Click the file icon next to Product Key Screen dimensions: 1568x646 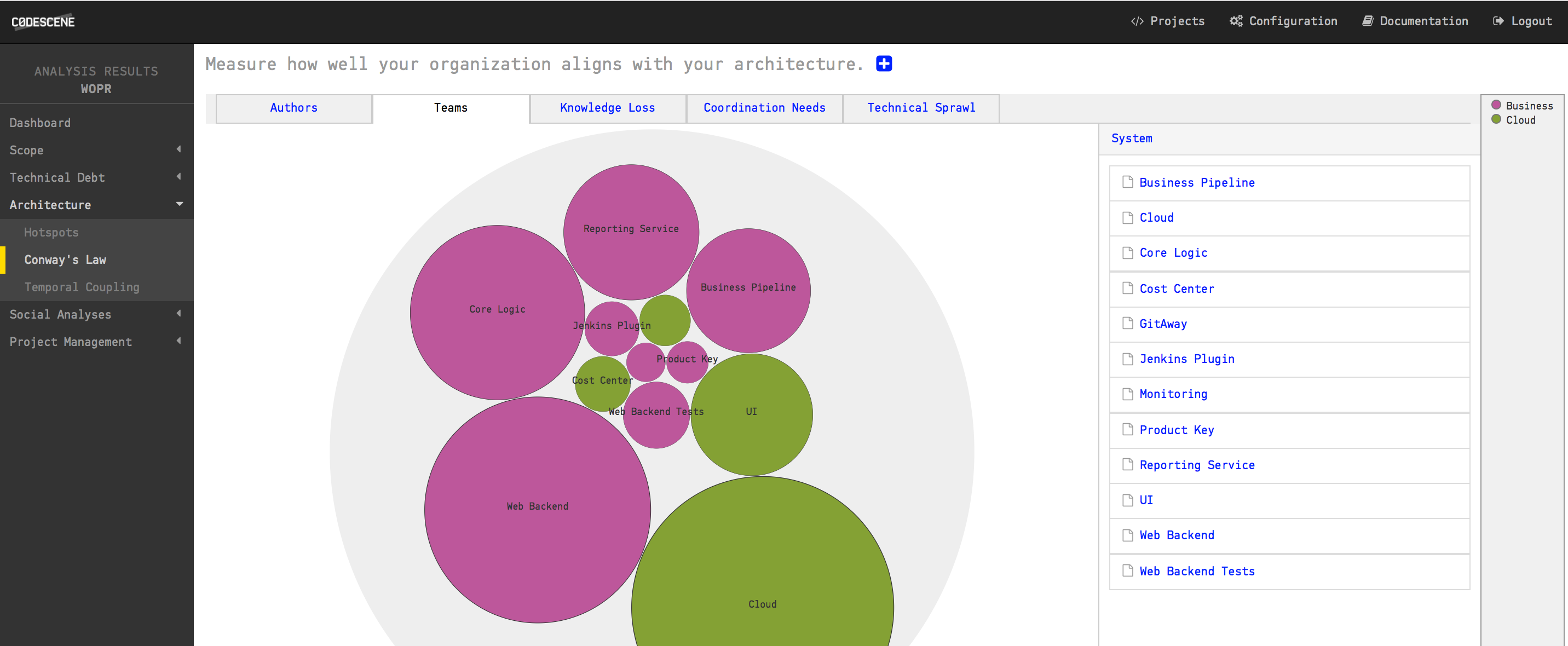1127,429
